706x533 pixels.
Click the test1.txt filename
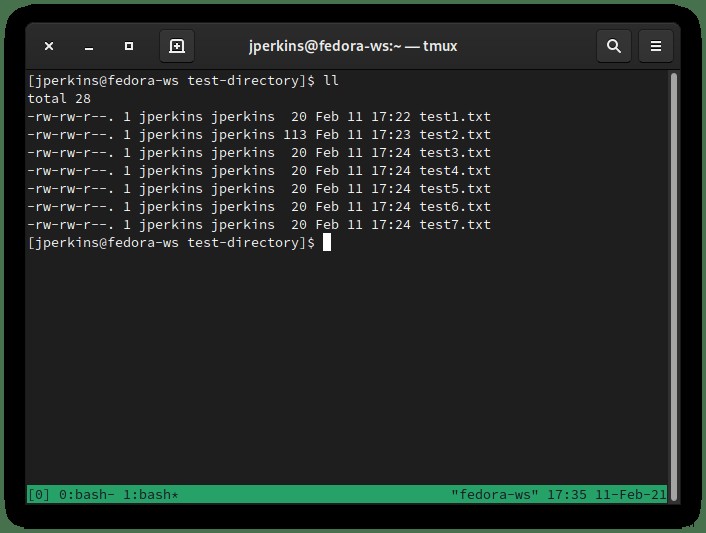click(x=455, y=117)
